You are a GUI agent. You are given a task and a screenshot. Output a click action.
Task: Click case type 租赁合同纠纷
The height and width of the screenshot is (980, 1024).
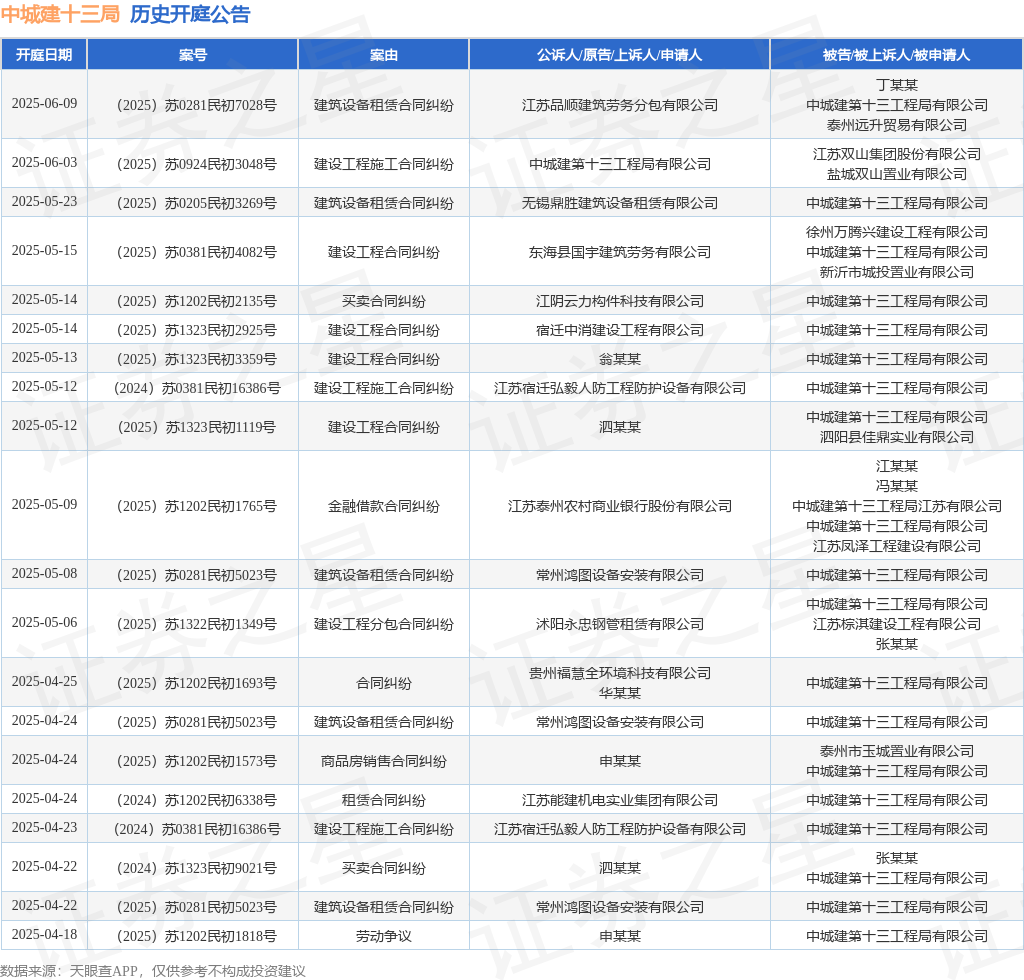tap(383, 800)
